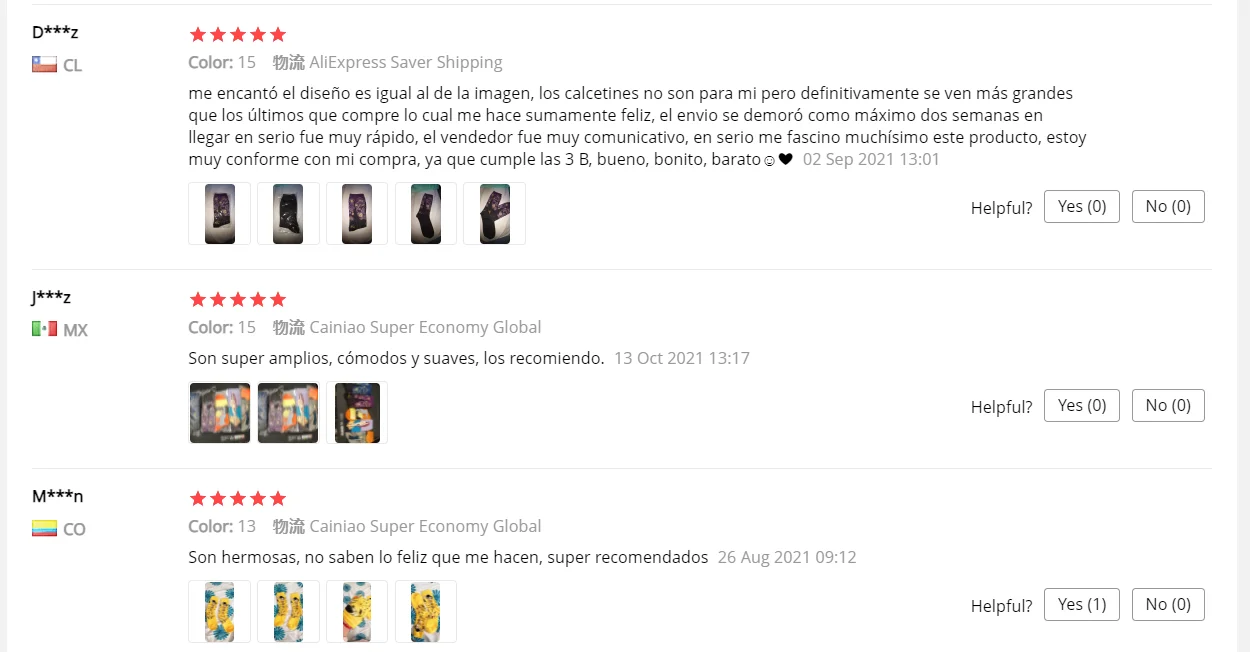View fourth photo in M***n review
The image size is (1250, 652).
(x=426, y=611)
